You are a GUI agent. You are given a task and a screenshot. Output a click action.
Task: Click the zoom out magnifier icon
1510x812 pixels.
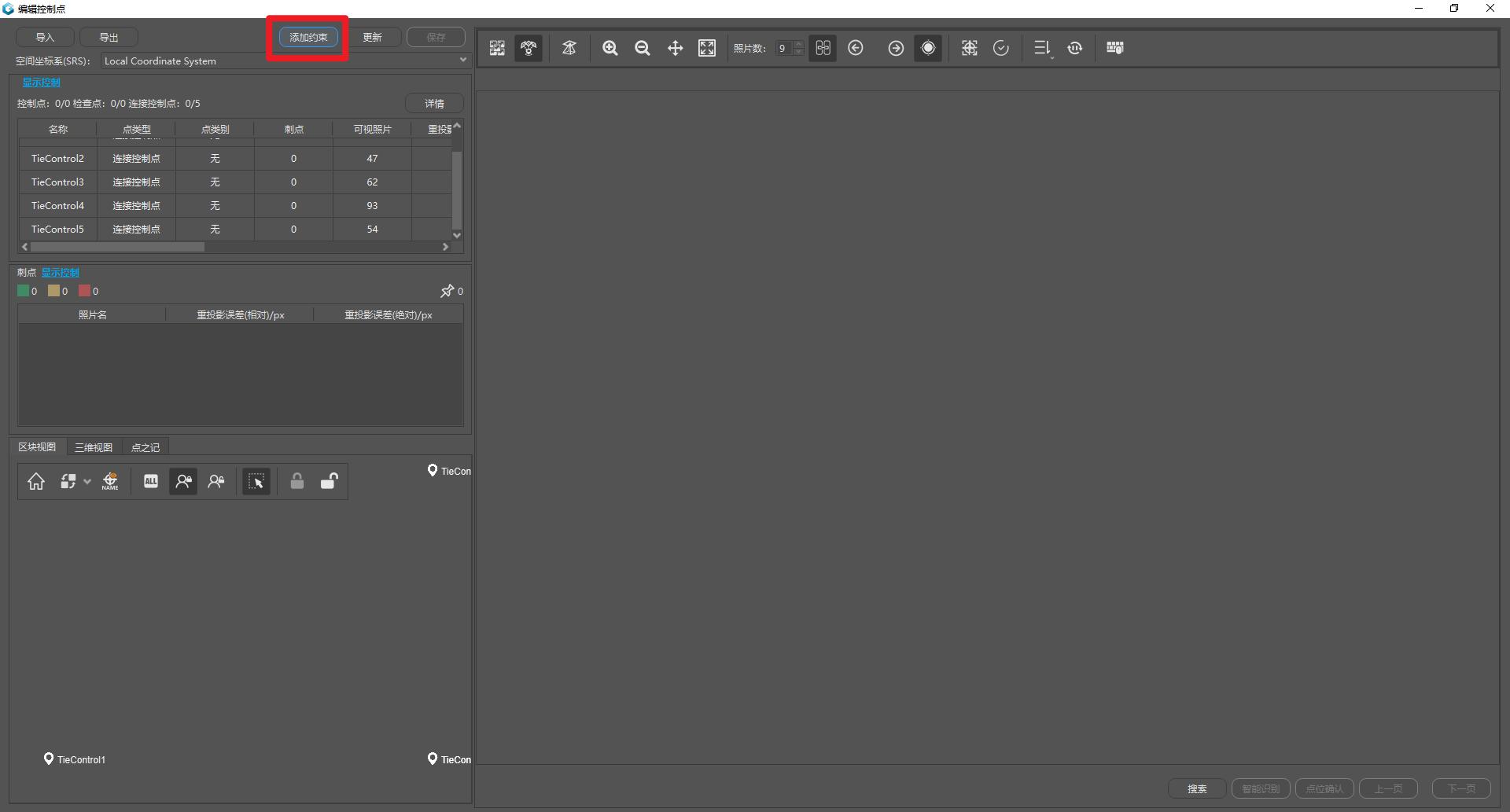tap(643, 48)
